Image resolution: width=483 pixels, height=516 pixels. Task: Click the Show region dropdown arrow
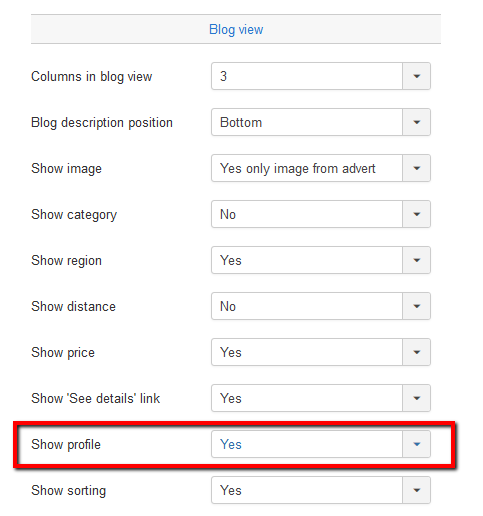pos(416,260)
